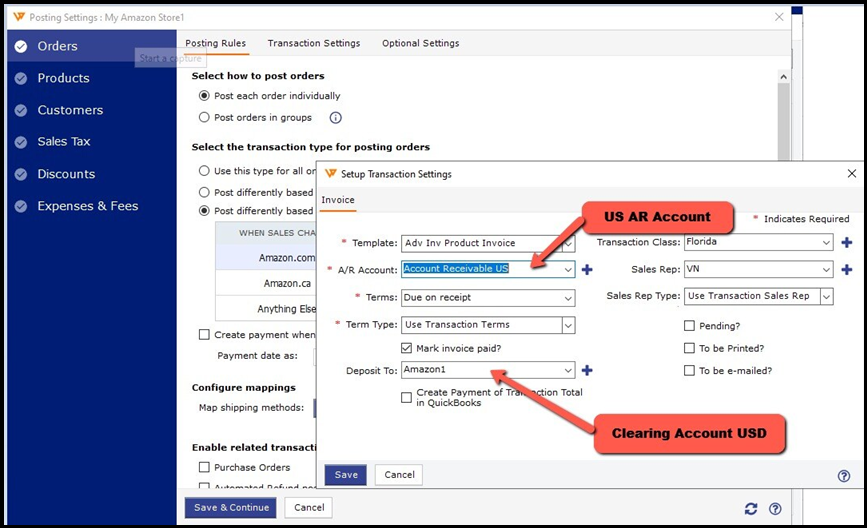
Task: Click refresh icon at bottom of Posting Settings
Action: point(751,508)
